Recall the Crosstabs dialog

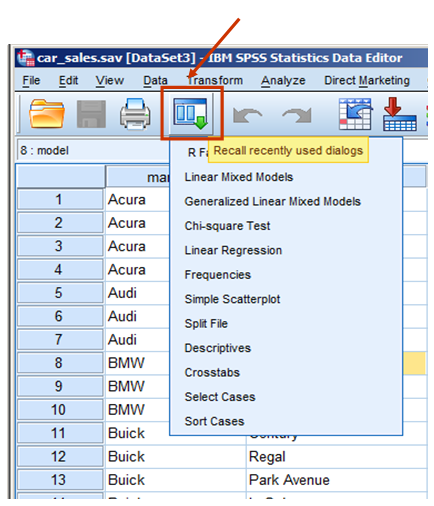tap(212, 372)
